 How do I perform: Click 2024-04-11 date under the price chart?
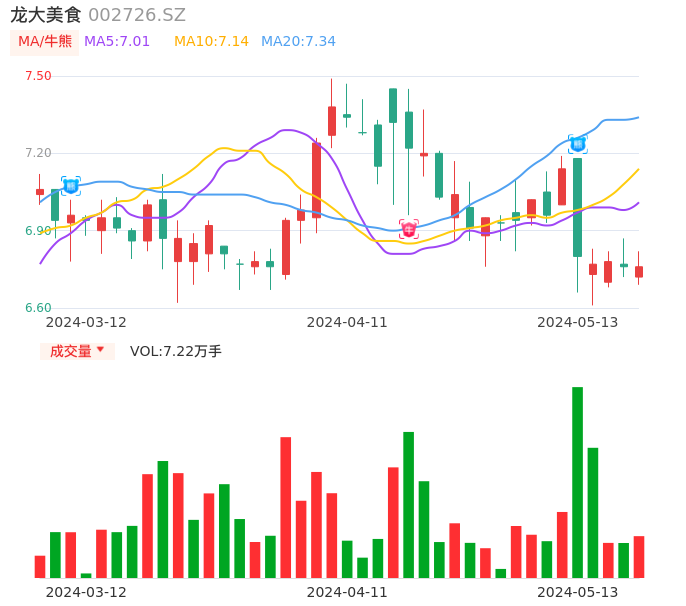pyautogui.click(x=347, y=322)
